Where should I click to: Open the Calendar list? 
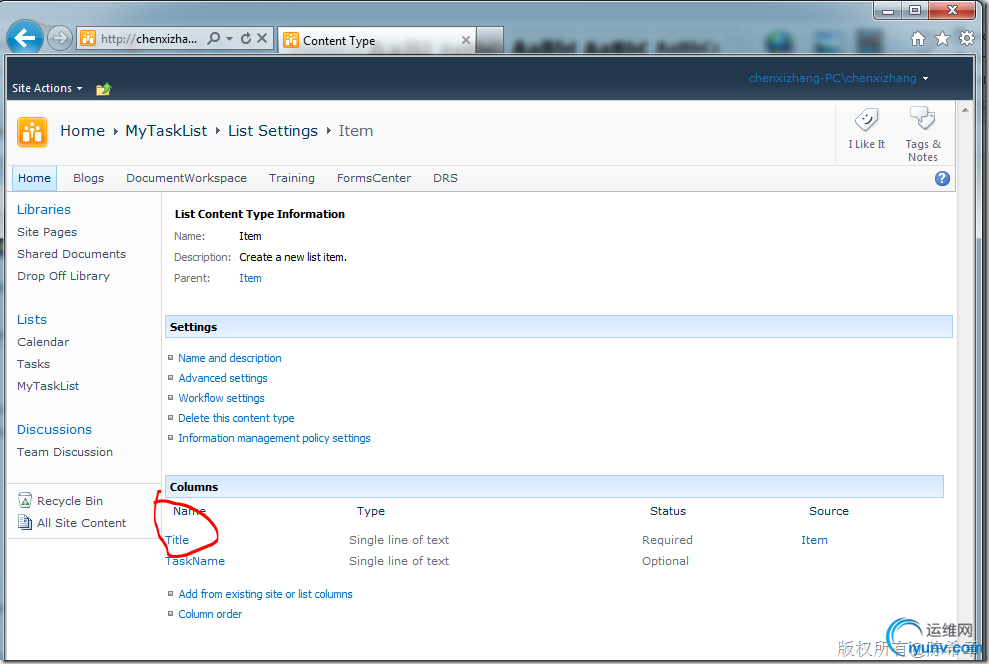pos(43,342)
